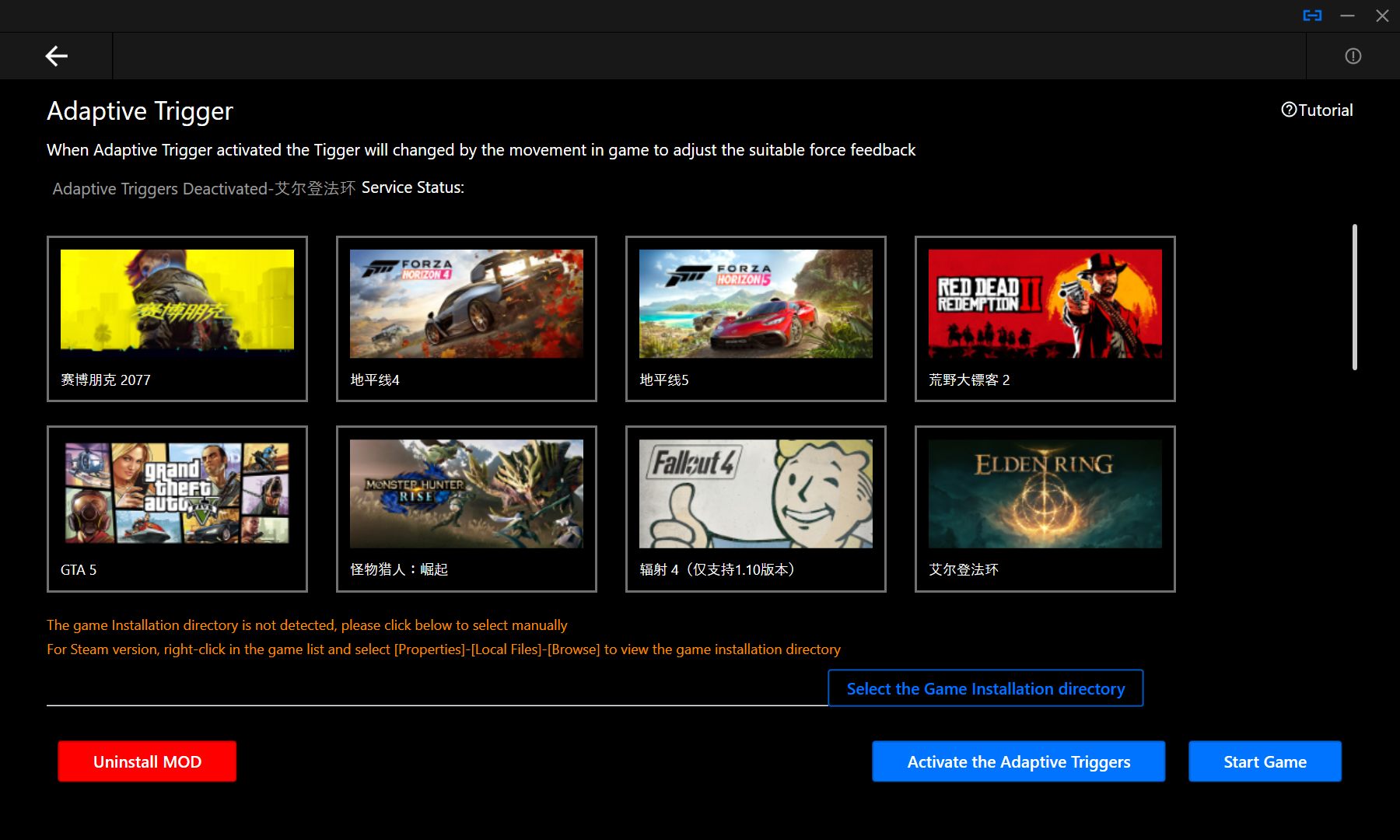Select the Red Dead Redemption 2 card
This screenshot has width=1400, height=840.
pyautogui.click(x=1045, y=319)
